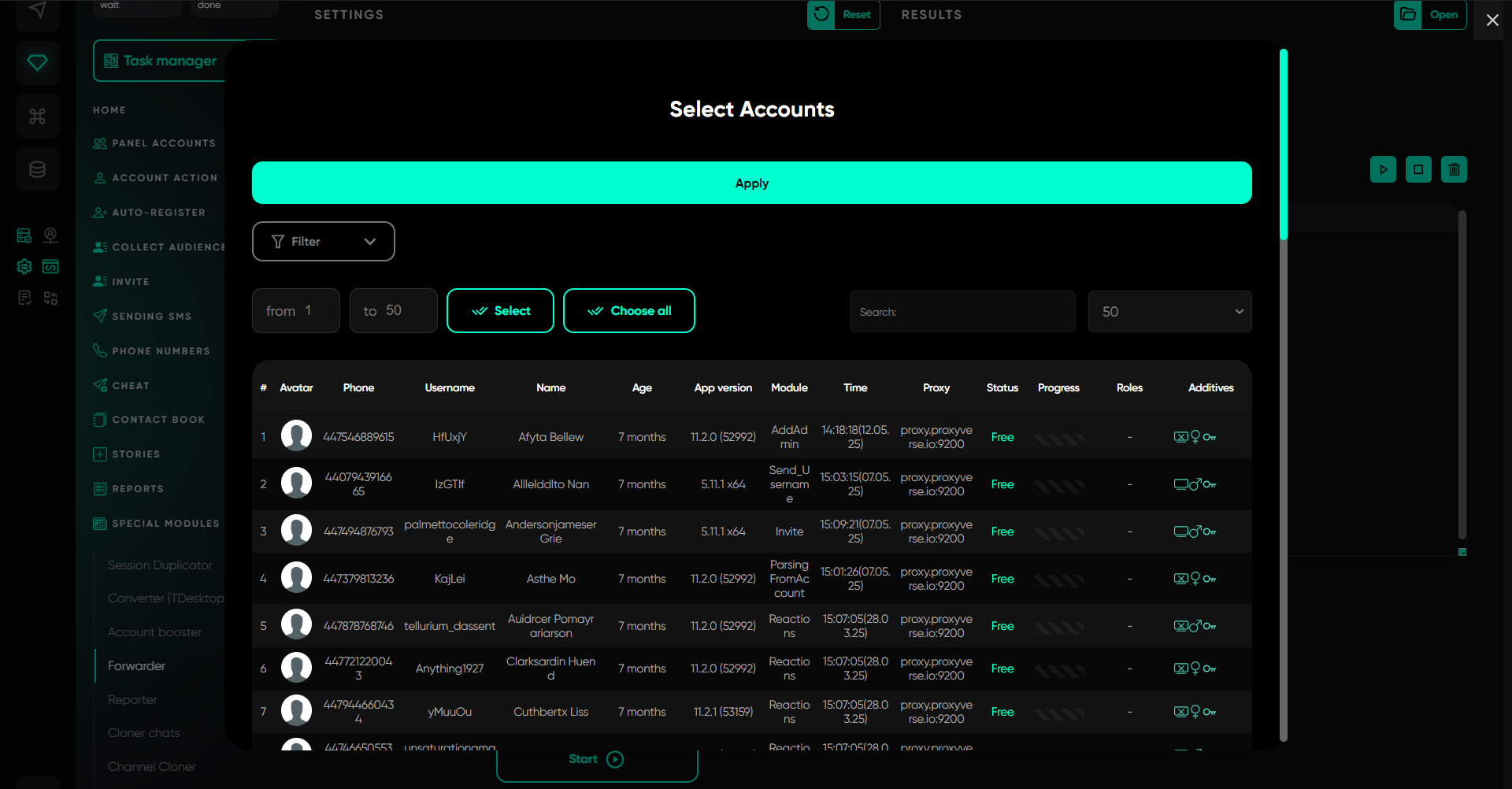Open the Panel Accounts menu item
This screenshot has height=789, width=1512.
tap(163, 143)
